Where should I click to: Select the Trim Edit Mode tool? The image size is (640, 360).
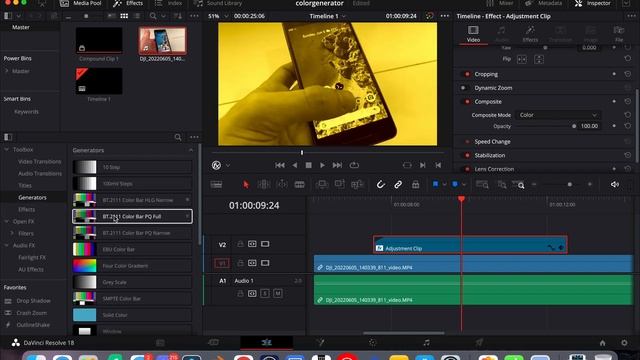pyautogui.click(x=264, y=184)
